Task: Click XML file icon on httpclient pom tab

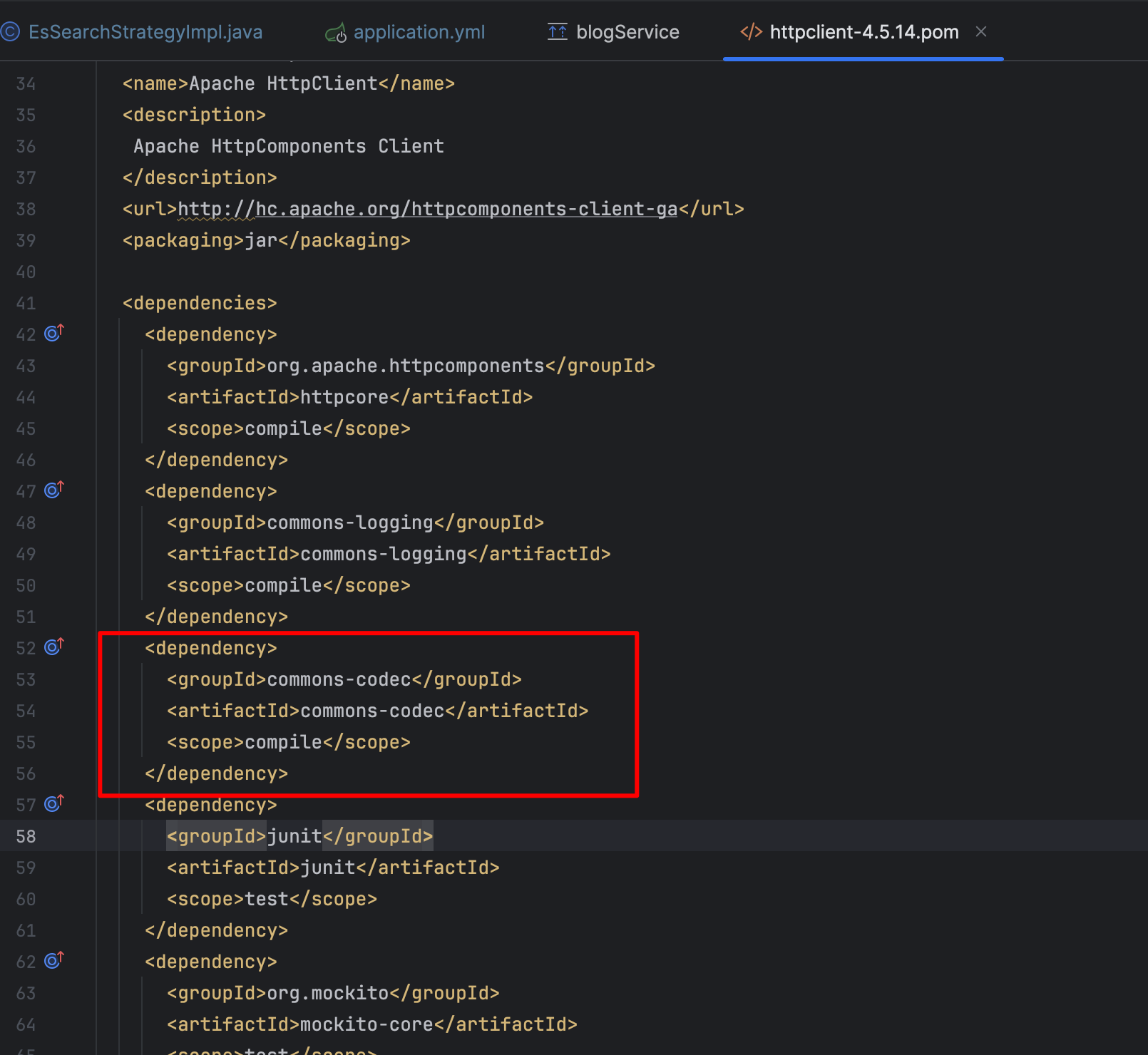Action: 752,32
